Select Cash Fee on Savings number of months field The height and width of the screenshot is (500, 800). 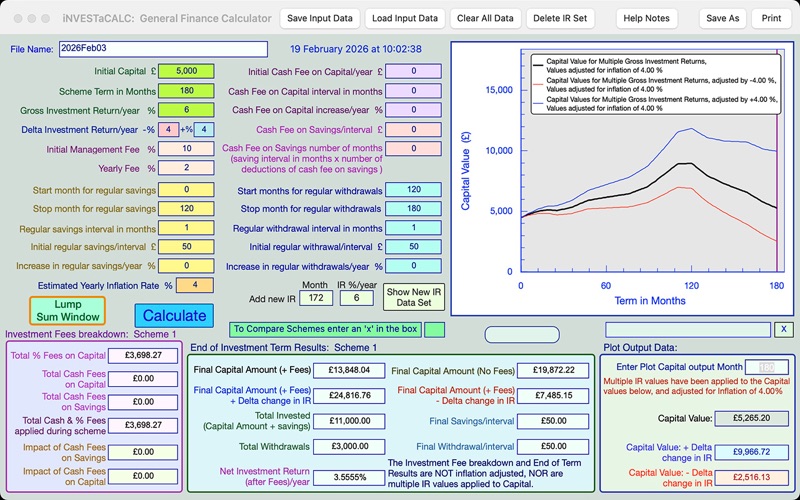point(413,148)
